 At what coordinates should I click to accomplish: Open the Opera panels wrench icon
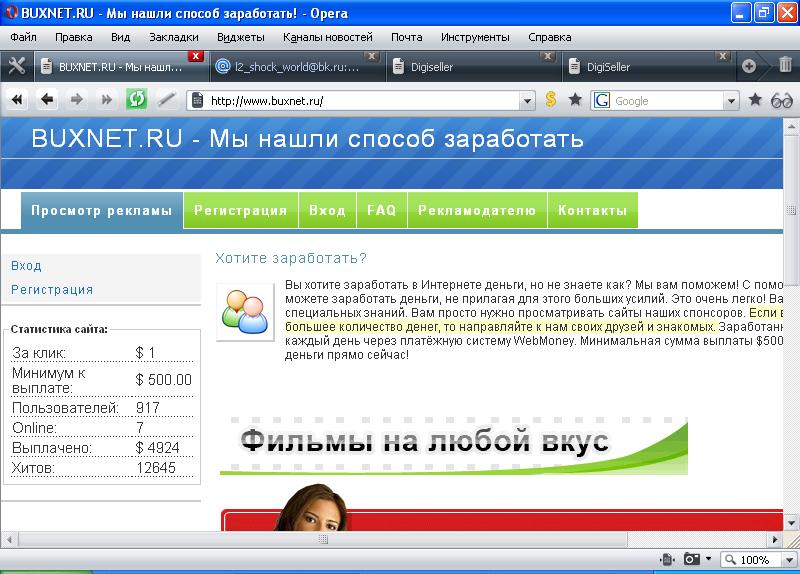[17, 66]
